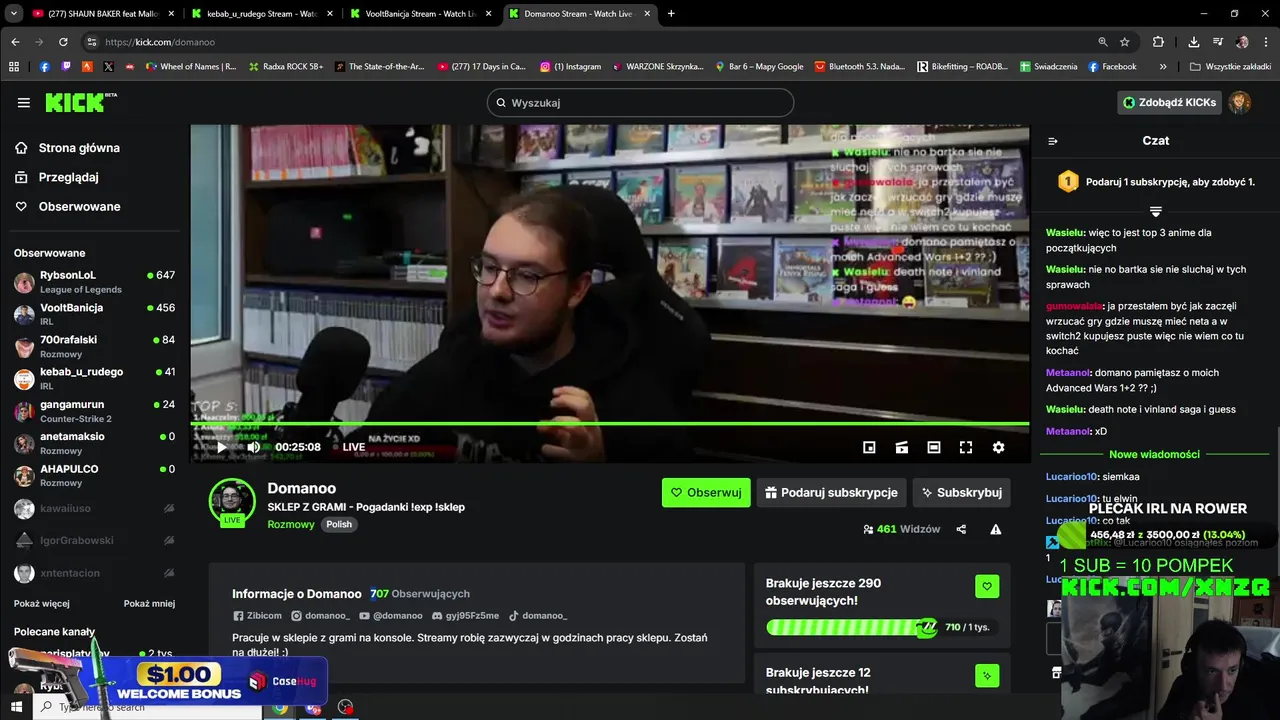Collapse list with Pokaż mniej
Viewport: 1280px width, 720px height.
(149, 604)
